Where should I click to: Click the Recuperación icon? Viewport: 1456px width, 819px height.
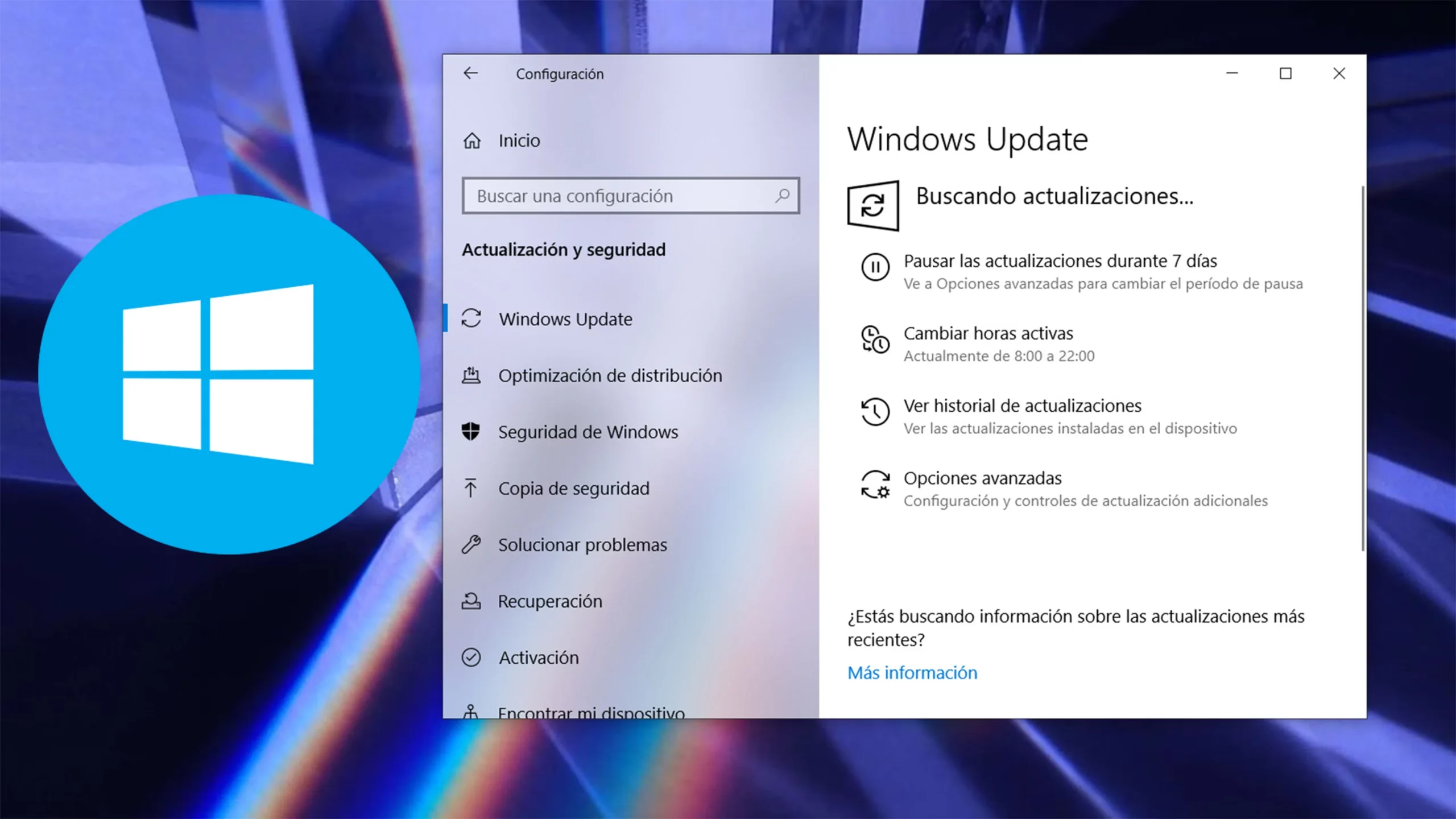point(471,601)
